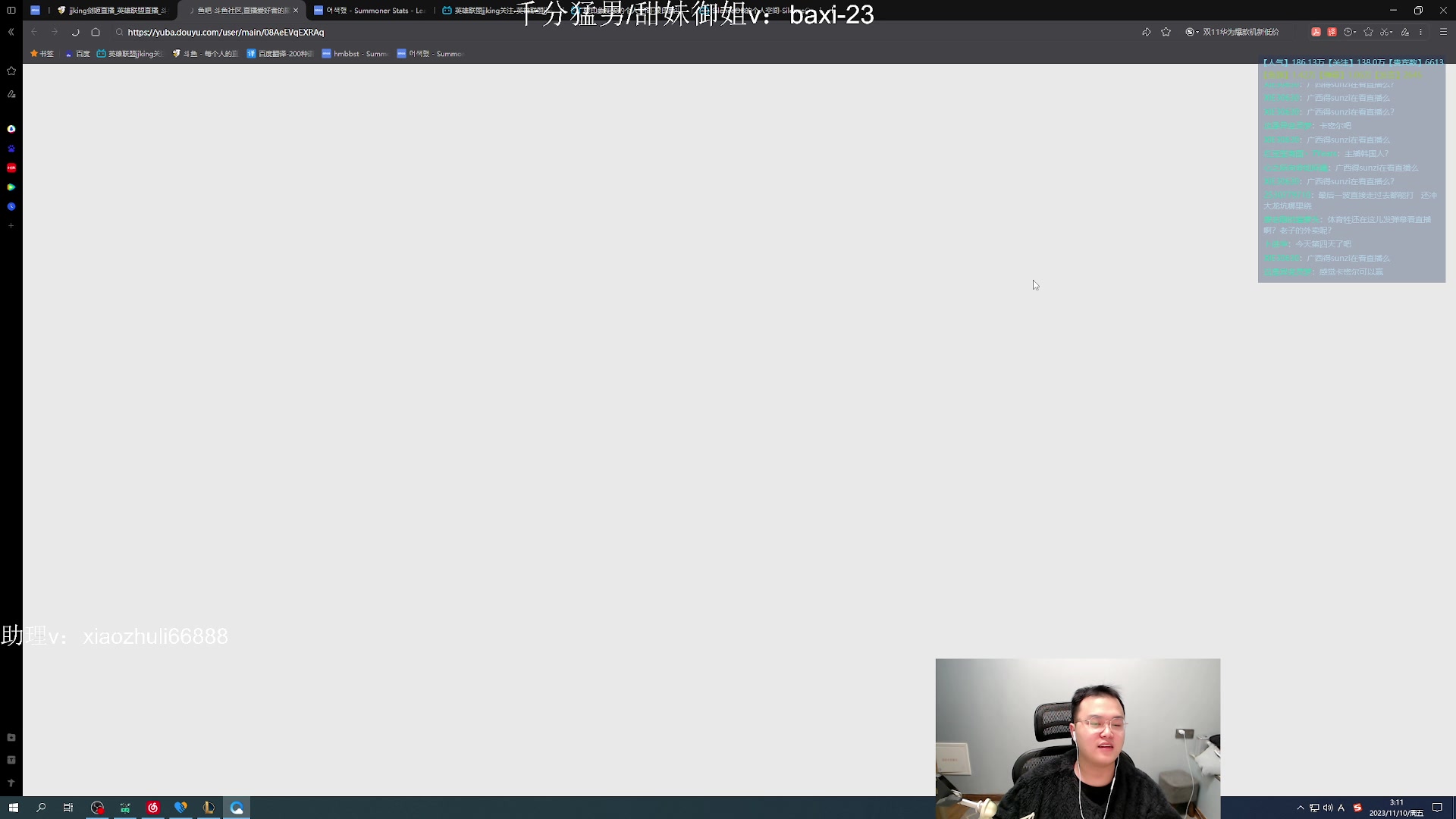This screenshot has width=1456, height=819.
Task: Open the red PDF extension icon
Action: click(1316, 32)
